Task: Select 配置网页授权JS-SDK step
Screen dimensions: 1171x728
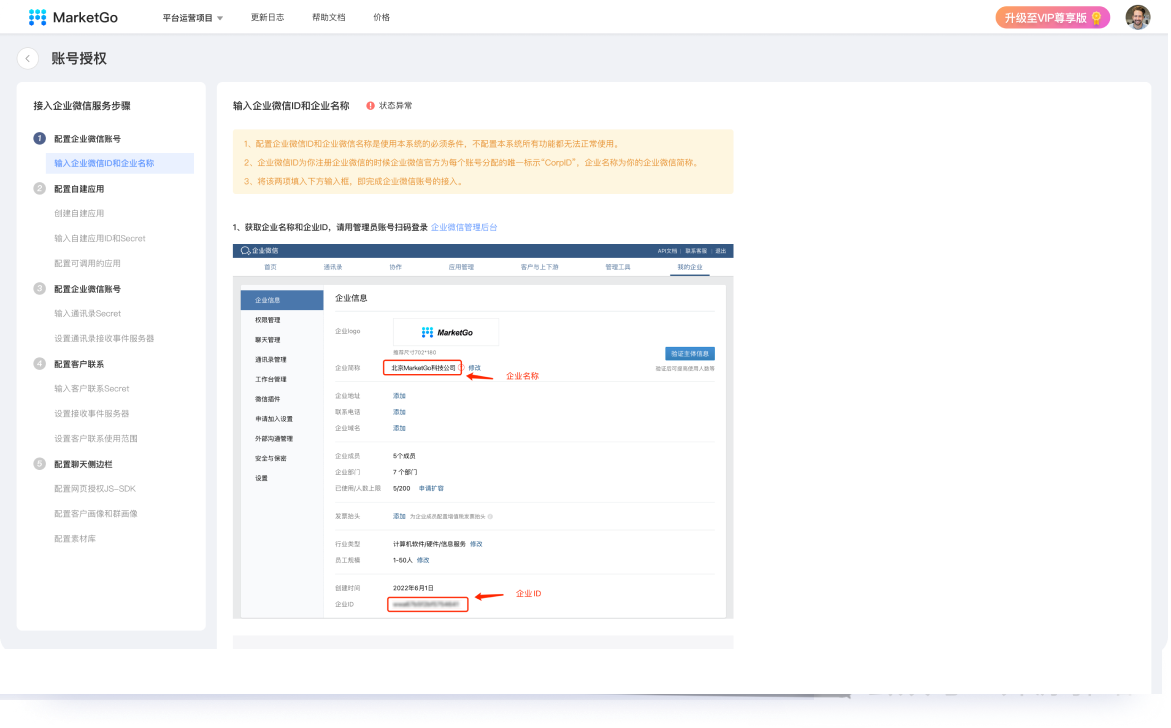Action: (95, 489)
